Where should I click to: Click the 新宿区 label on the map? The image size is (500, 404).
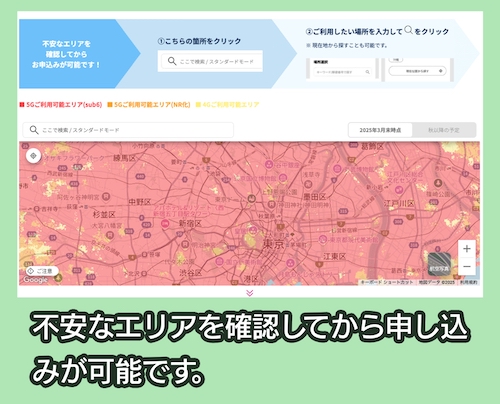[x=190, y=223]
